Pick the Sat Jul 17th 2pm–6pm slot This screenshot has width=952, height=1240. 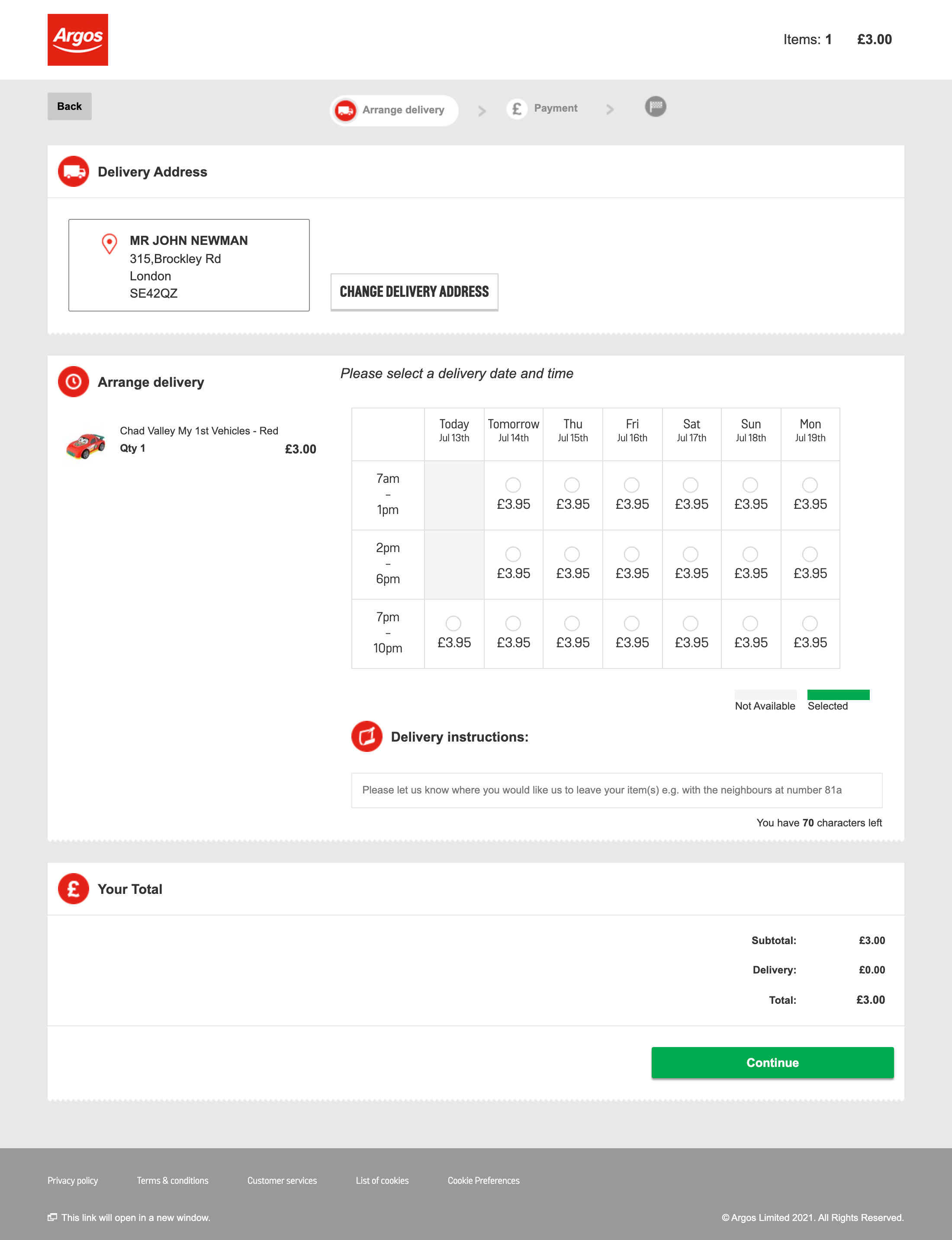pyautogui.click(x=691, y=554)
